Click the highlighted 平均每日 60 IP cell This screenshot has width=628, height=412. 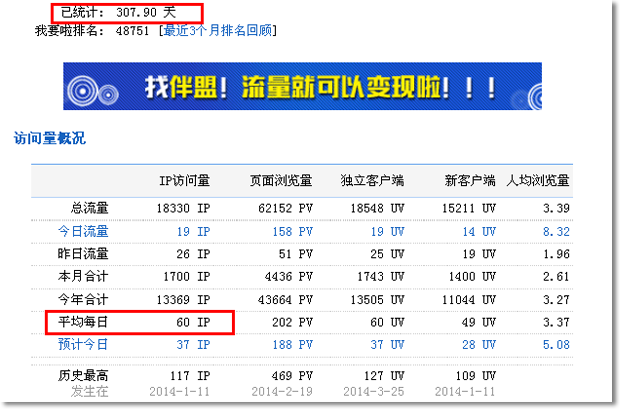click(140, 322)
